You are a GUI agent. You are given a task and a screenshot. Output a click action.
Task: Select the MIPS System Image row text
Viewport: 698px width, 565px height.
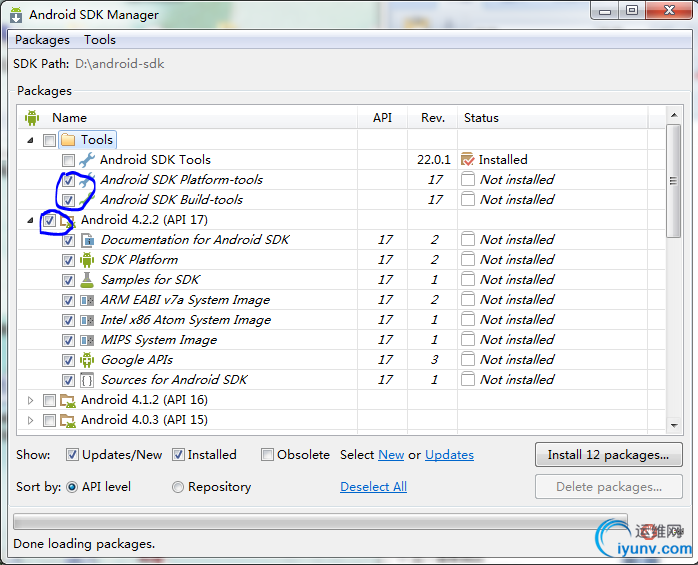coord(159,340)
